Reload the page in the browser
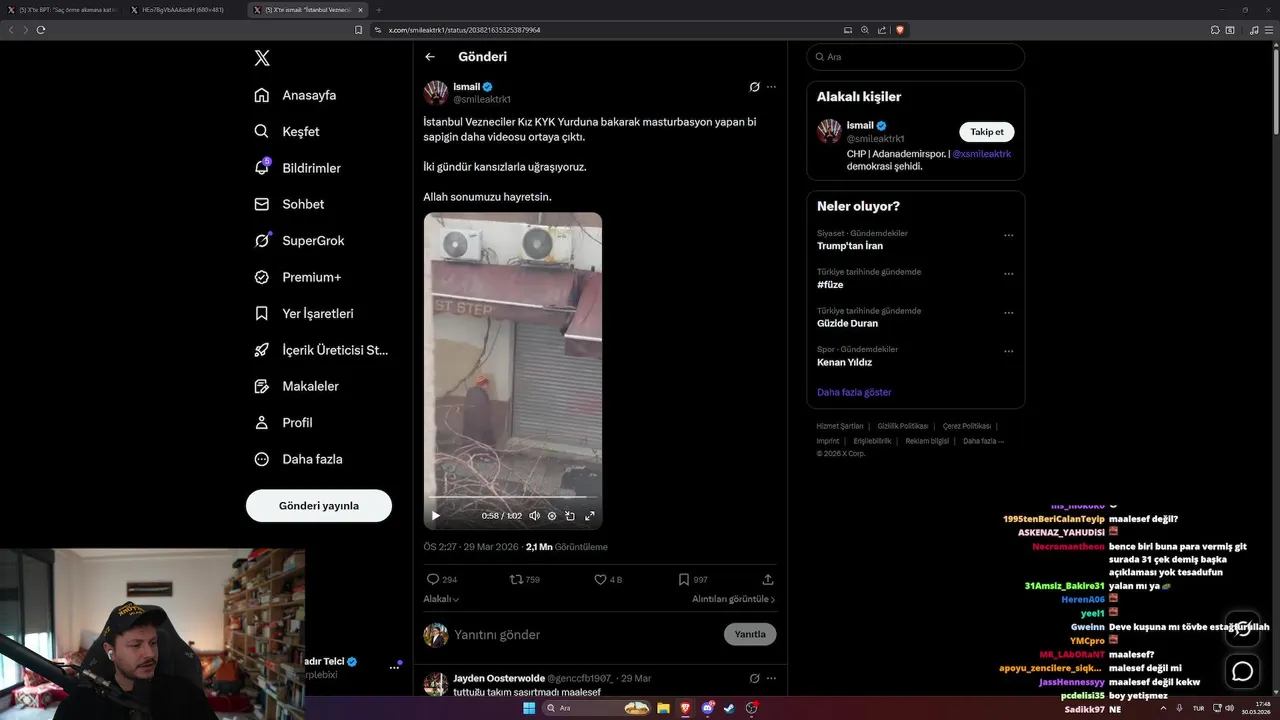The image size is (1280, 720). tap(41, 30)
